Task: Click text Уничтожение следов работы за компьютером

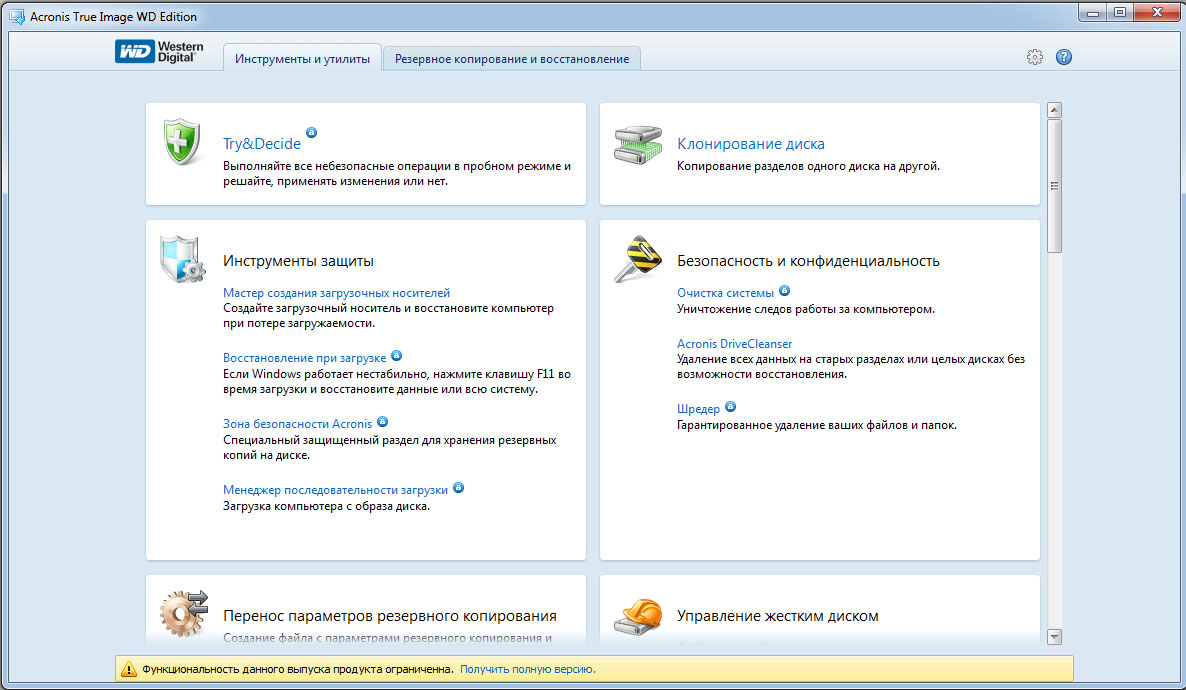Action: click(806, 309)
